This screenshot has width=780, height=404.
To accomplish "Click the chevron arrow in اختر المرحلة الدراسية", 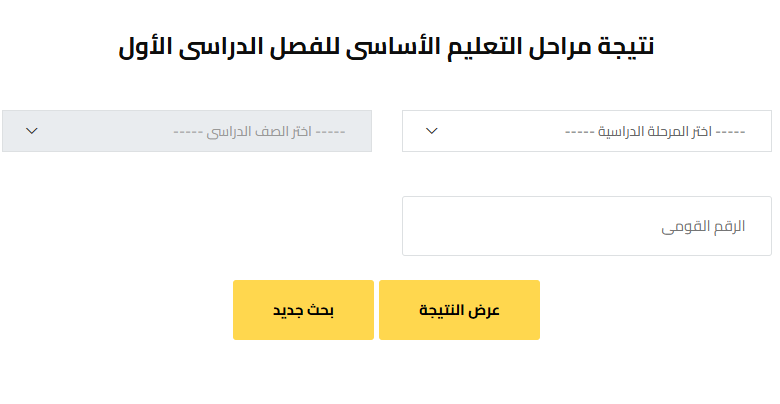I will pos(432,131).
